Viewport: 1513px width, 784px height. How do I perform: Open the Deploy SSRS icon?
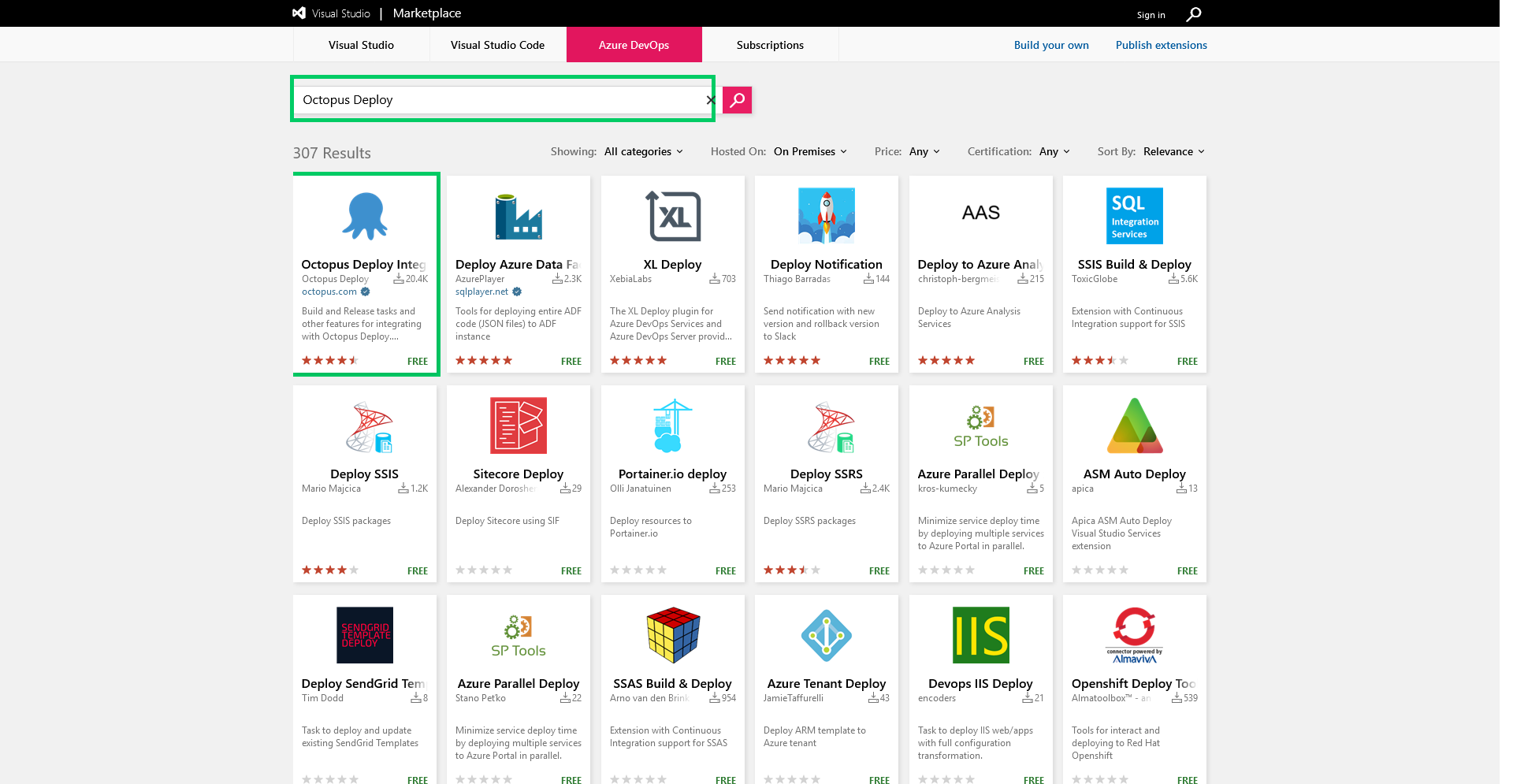pos(831,426)
